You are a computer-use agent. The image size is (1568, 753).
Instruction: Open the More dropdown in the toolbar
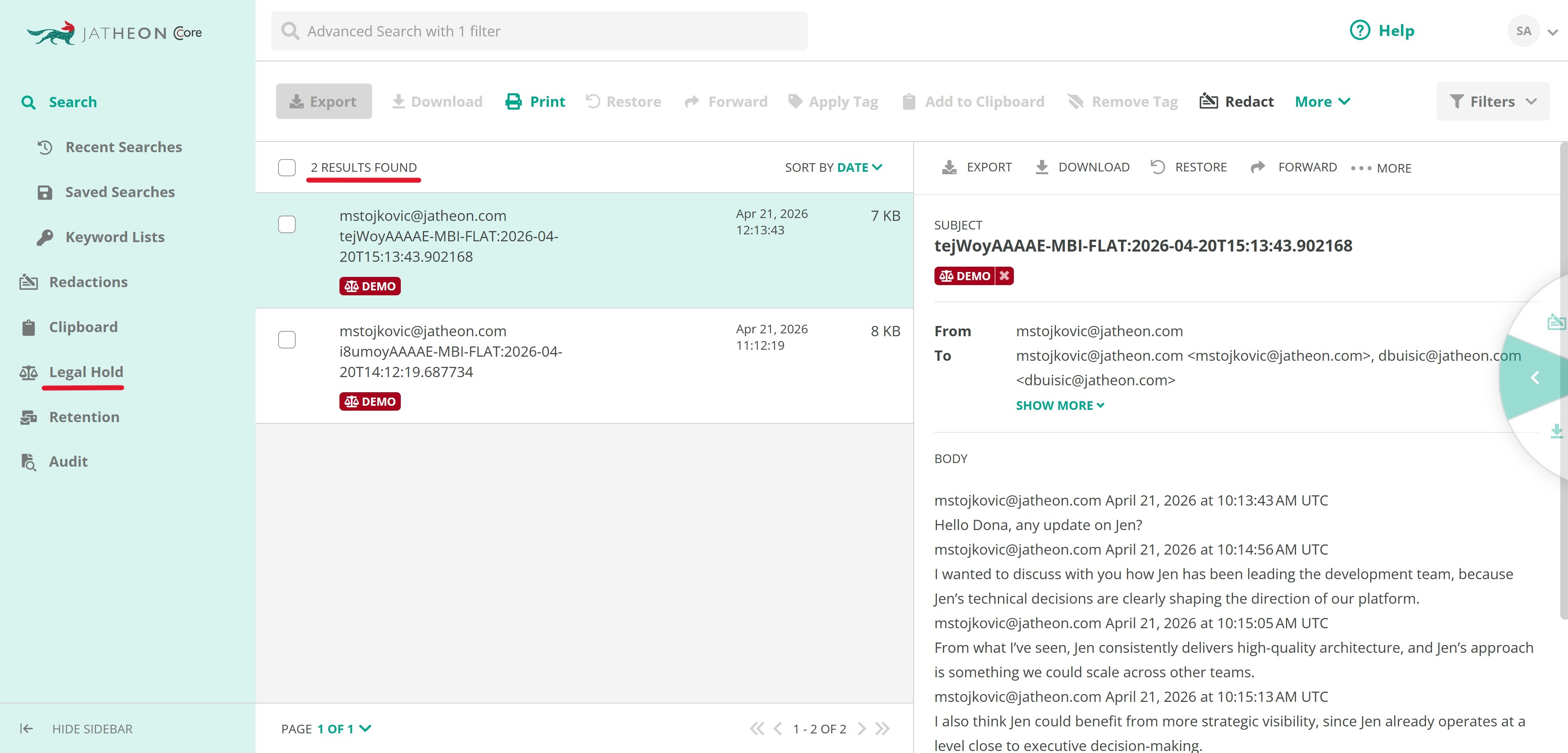coord(1323,102)
